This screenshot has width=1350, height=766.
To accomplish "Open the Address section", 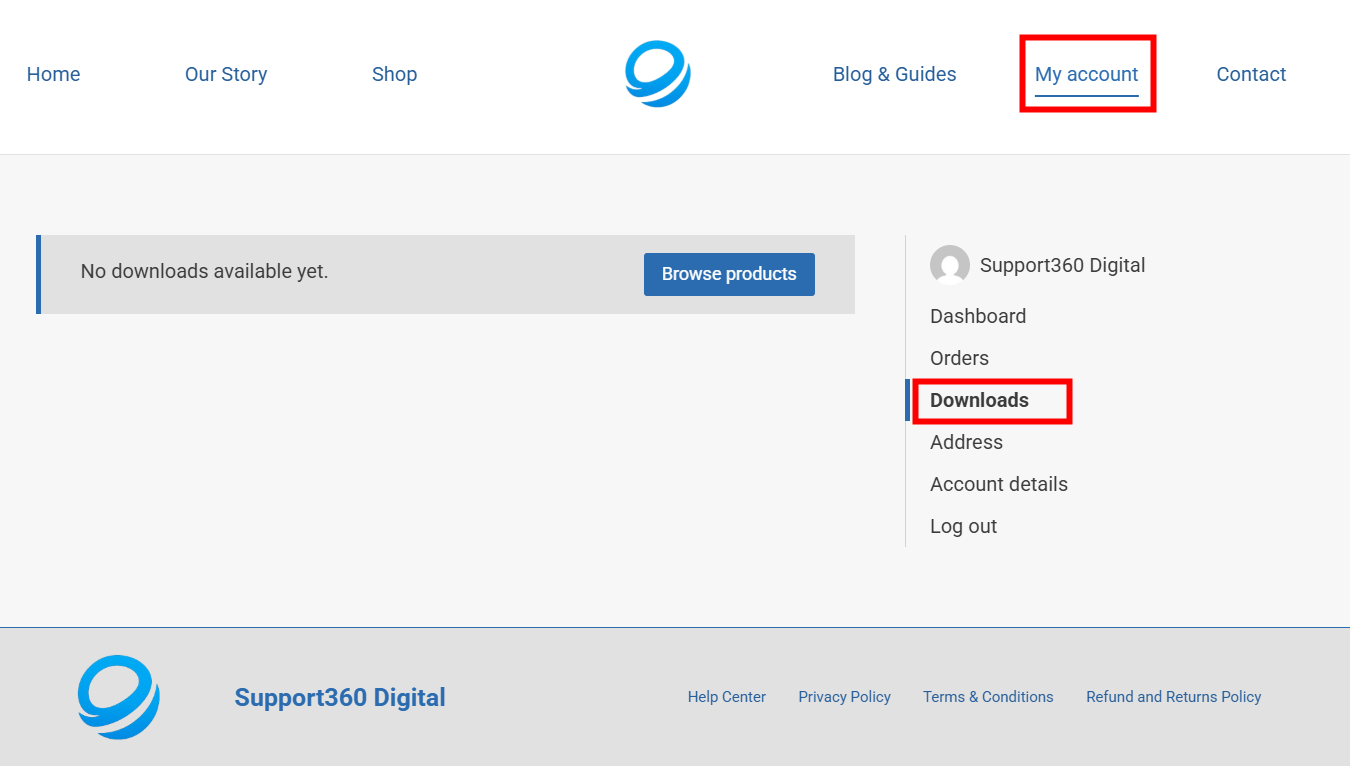I will coord(966,442).
